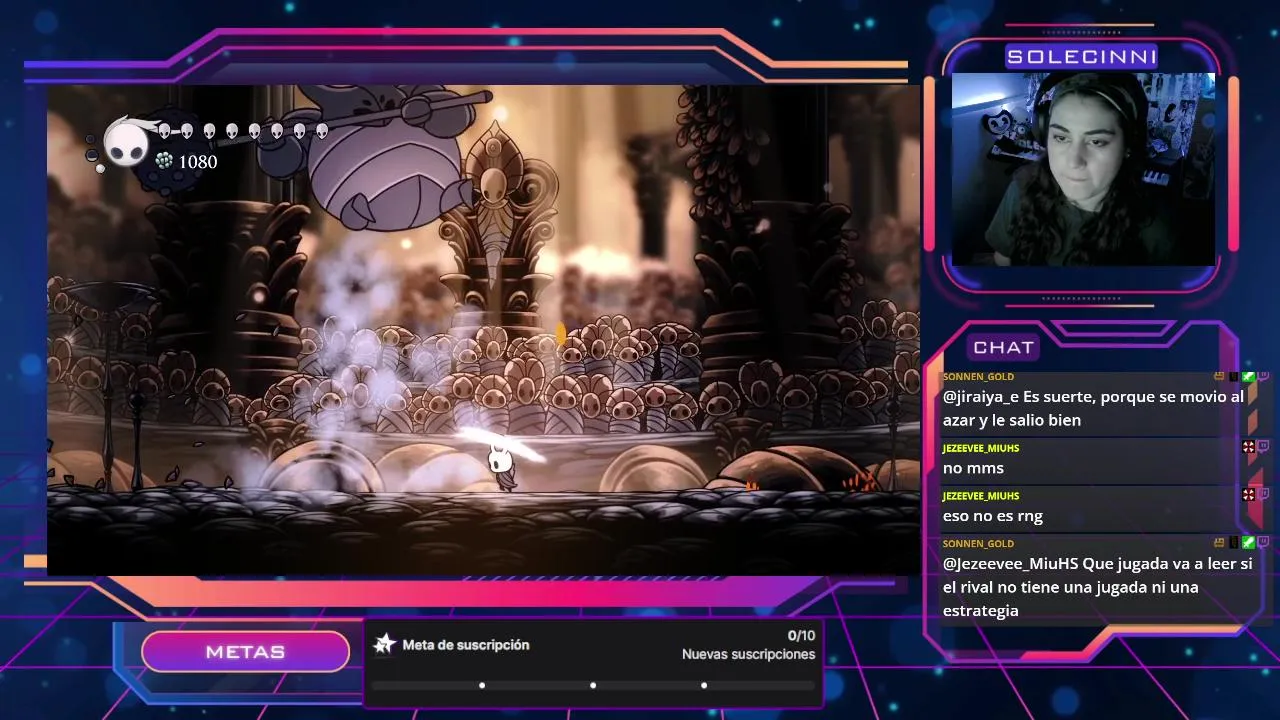The image size is (1280, 720).
Task: Click the geo currency icon beside 1080
Action: (x=164, y=161)
